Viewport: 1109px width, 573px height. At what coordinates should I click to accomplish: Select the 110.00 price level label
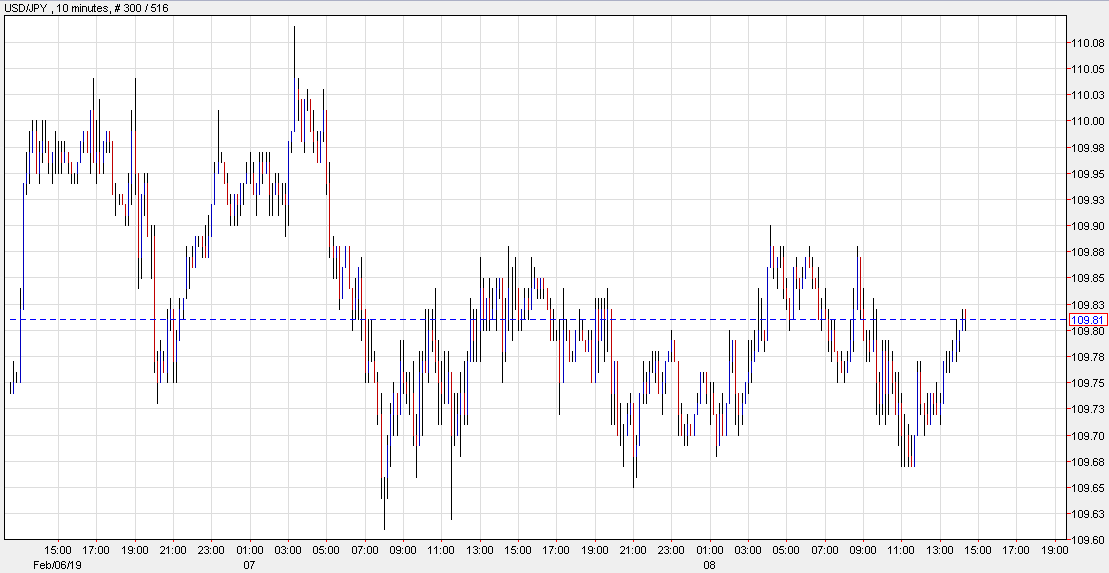pos(1087,121)
